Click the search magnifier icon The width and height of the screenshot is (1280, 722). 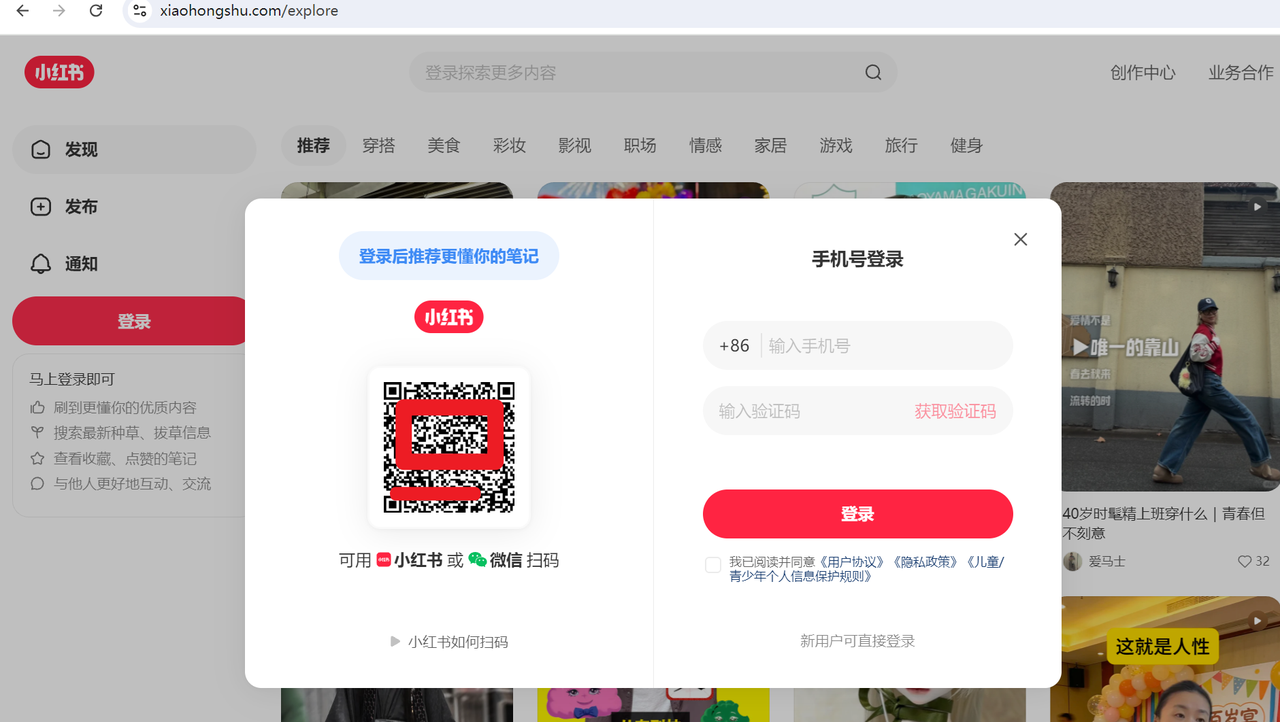873,72
